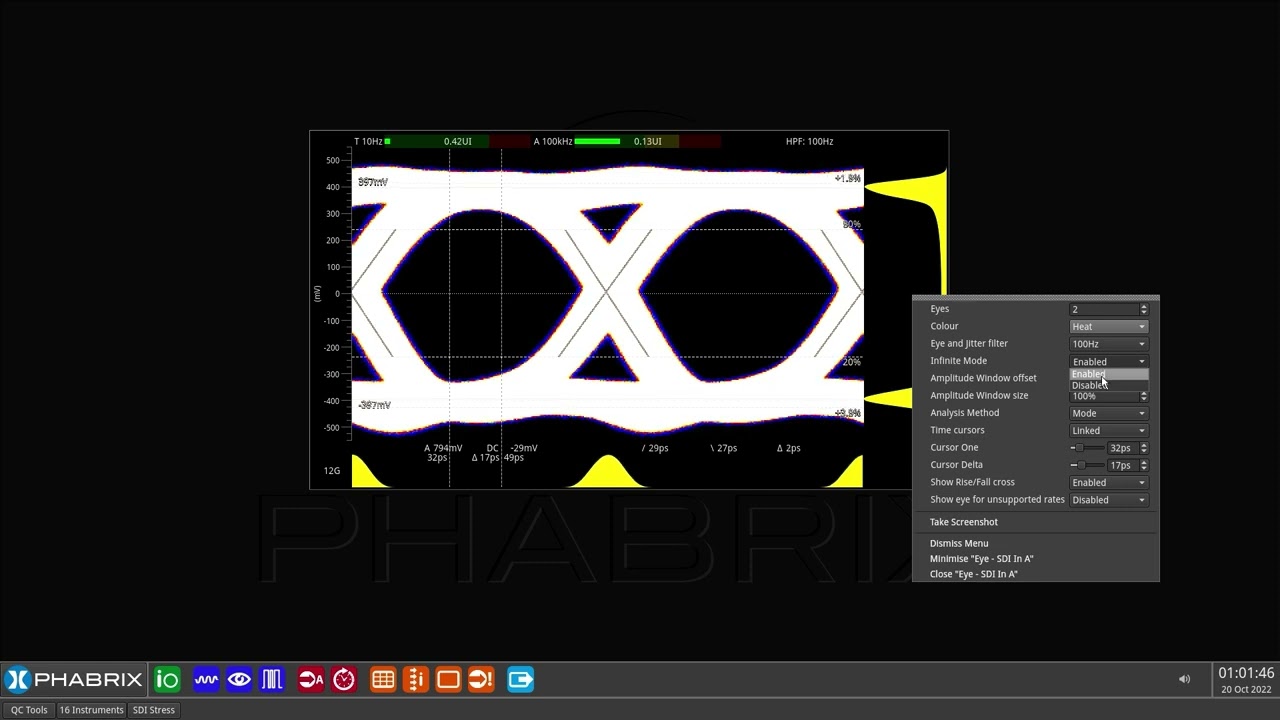Open the green IO instrument icon
Viewport: 1280px width, 720px height.
click(167, 680)
